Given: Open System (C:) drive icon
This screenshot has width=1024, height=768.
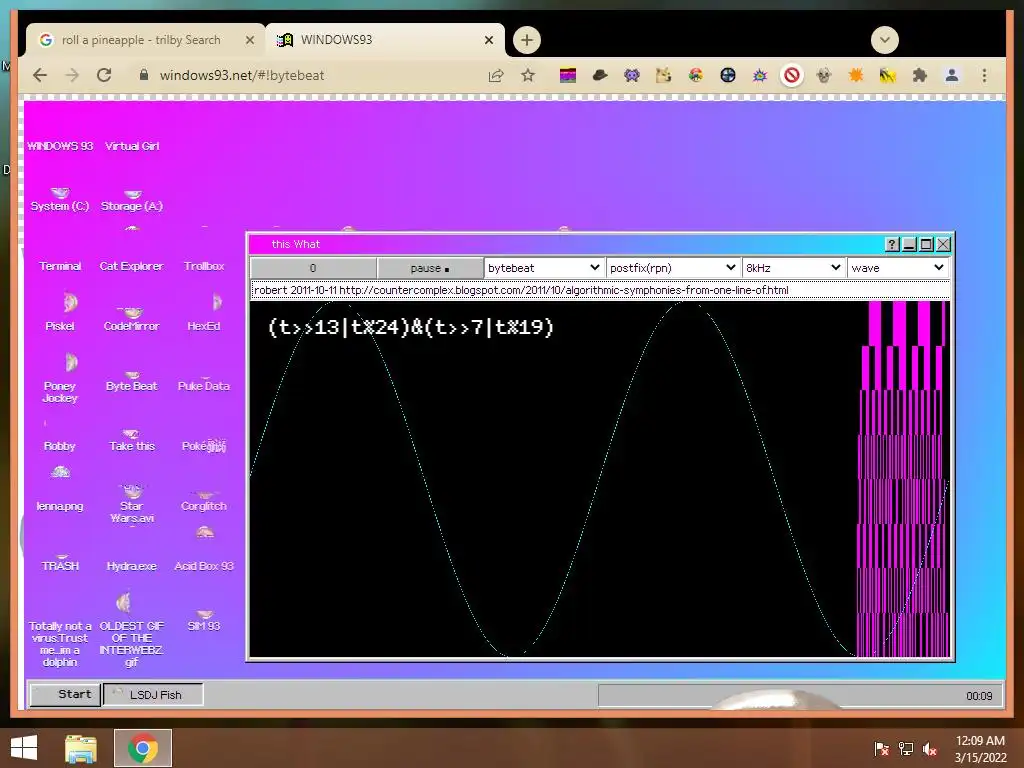Looking at the screenshot, I should pyautogui.click(x=59, y=200).
